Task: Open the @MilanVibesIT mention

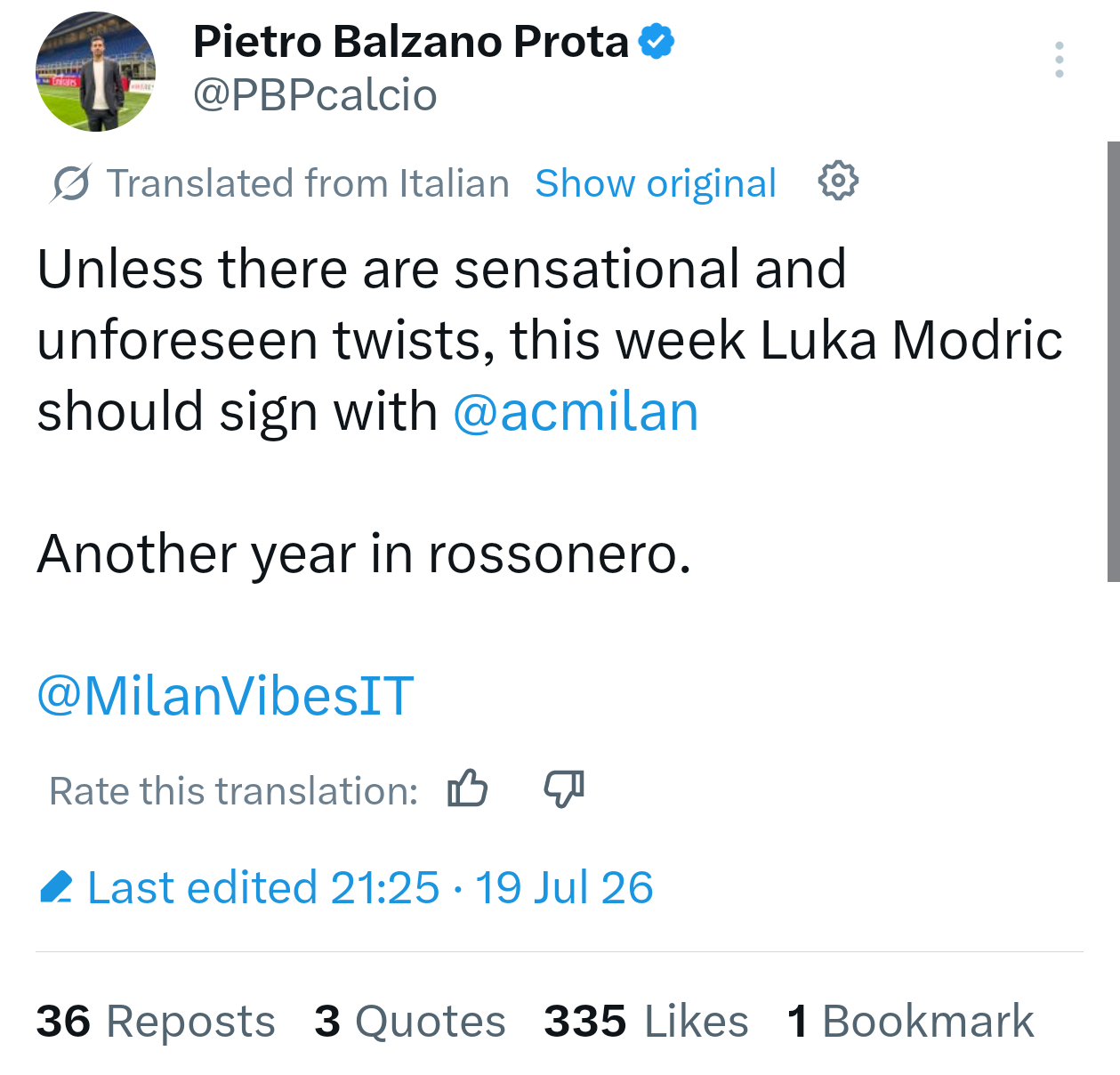Action: 225,696
